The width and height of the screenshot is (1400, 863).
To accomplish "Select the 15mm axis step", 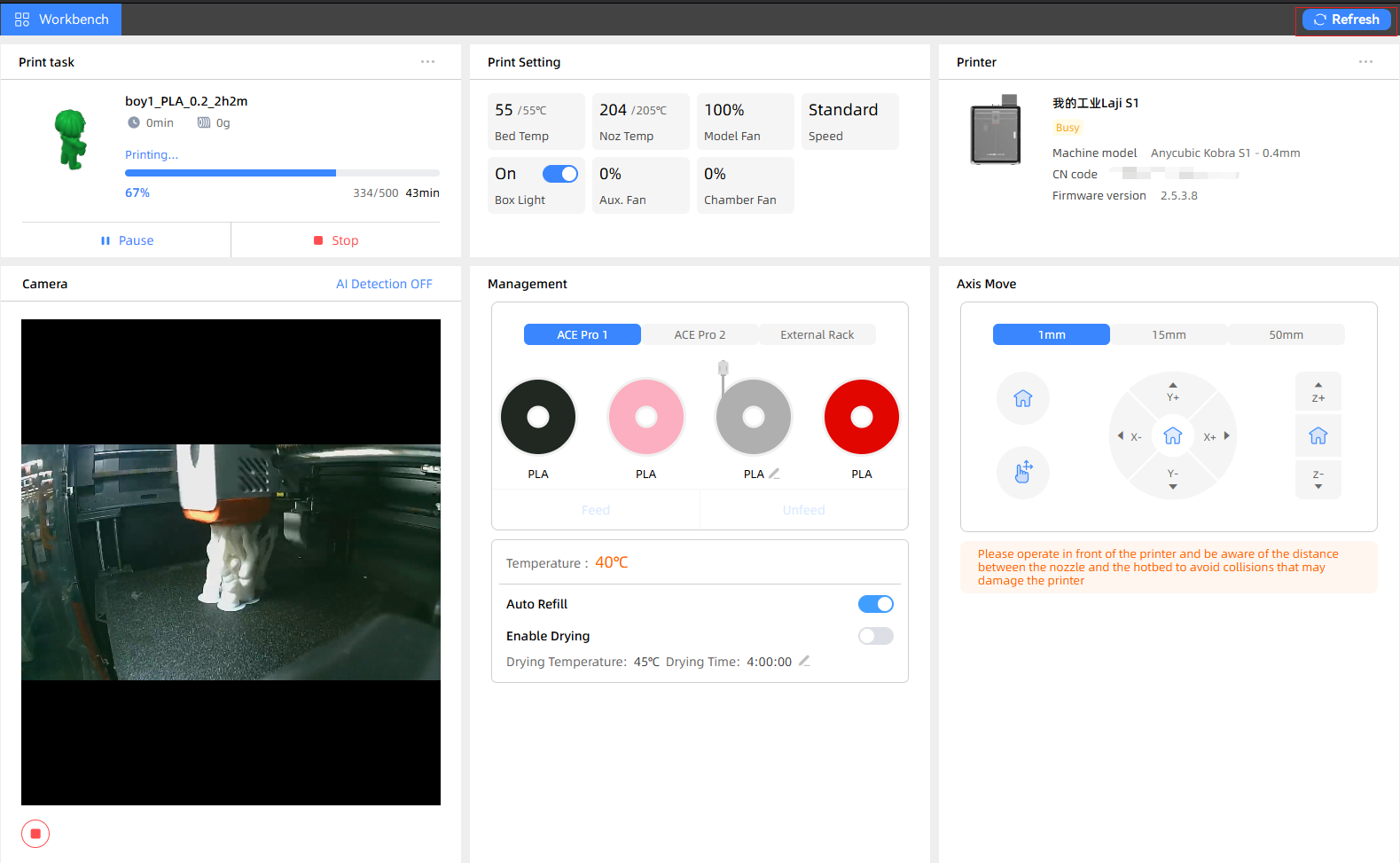I will pyautogui.click(x=1169, y=334).
